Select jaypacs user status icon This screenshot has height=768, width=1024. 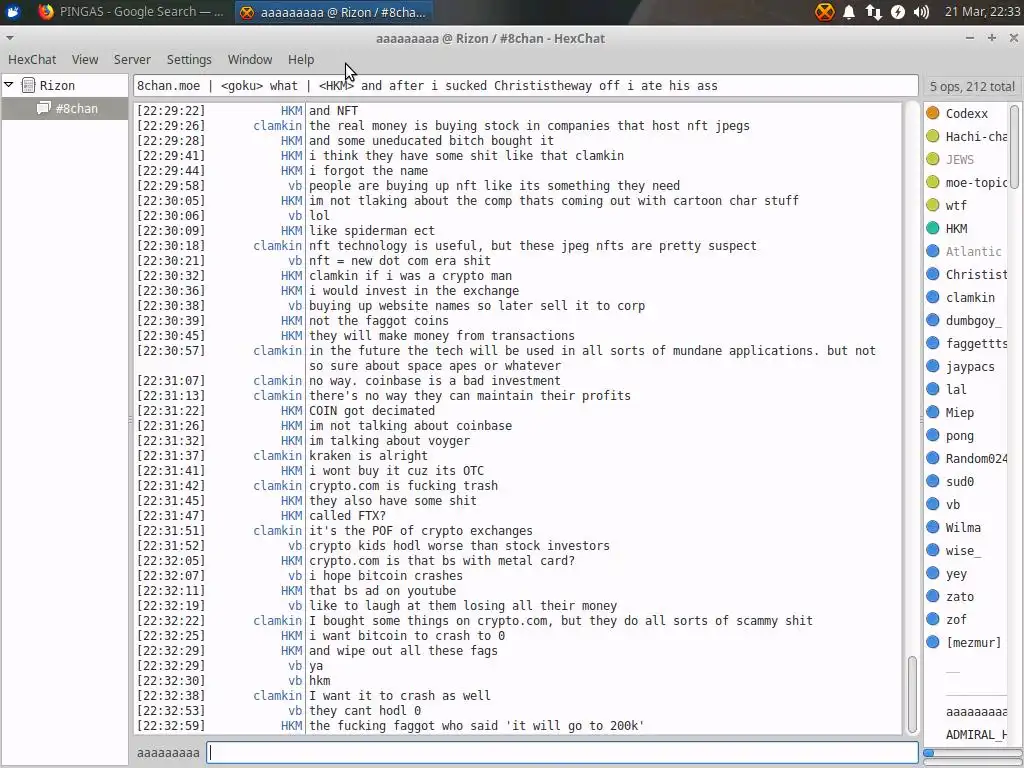pyautogui.click(x=933, y=366)
